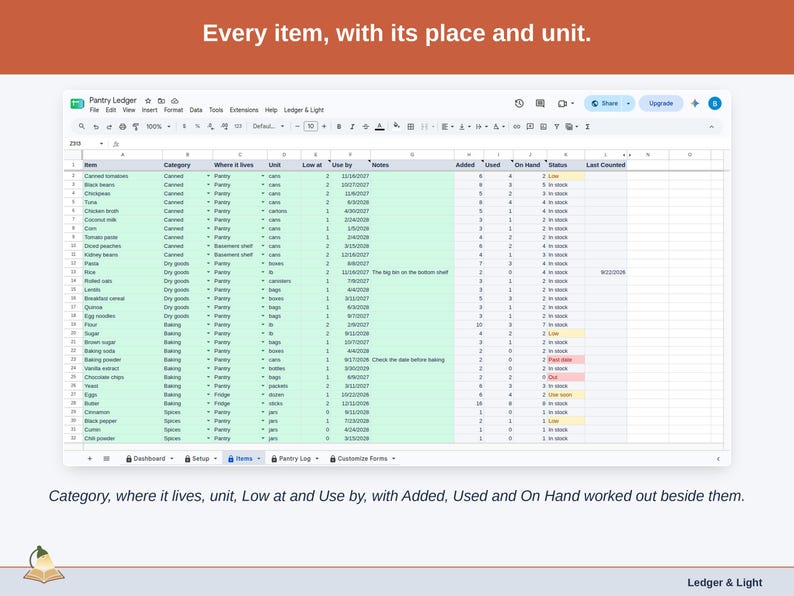Increase font size plus button
The image size is (794, 596).
coord(324,127)
